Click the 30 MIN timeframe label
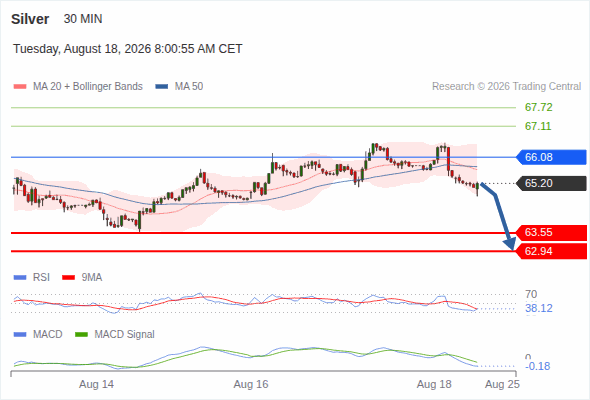Image resolution: width=590 pixels, height=400 pixels. tap(83, 19)
